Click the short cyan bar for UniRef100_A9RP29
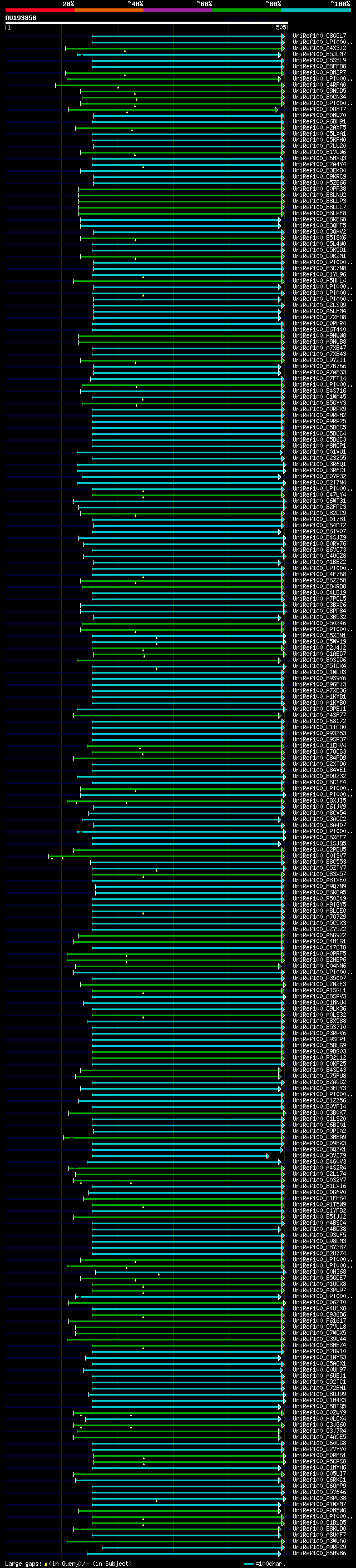The height and width of the screenshot is (1568, 356). point(193,1547)
